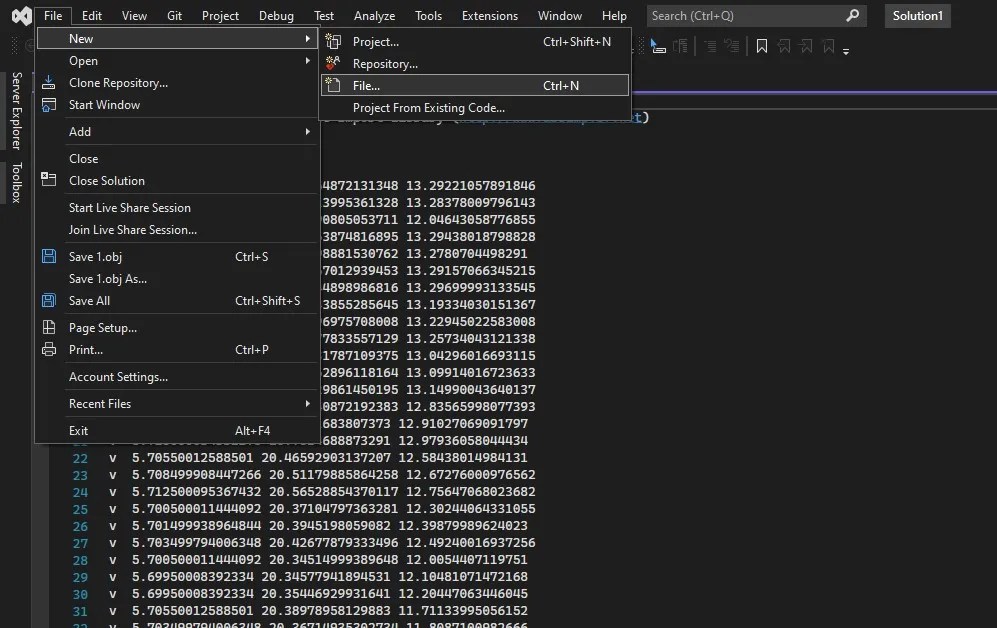Click the previous bookmark toolbar icon

coord(784,45)
